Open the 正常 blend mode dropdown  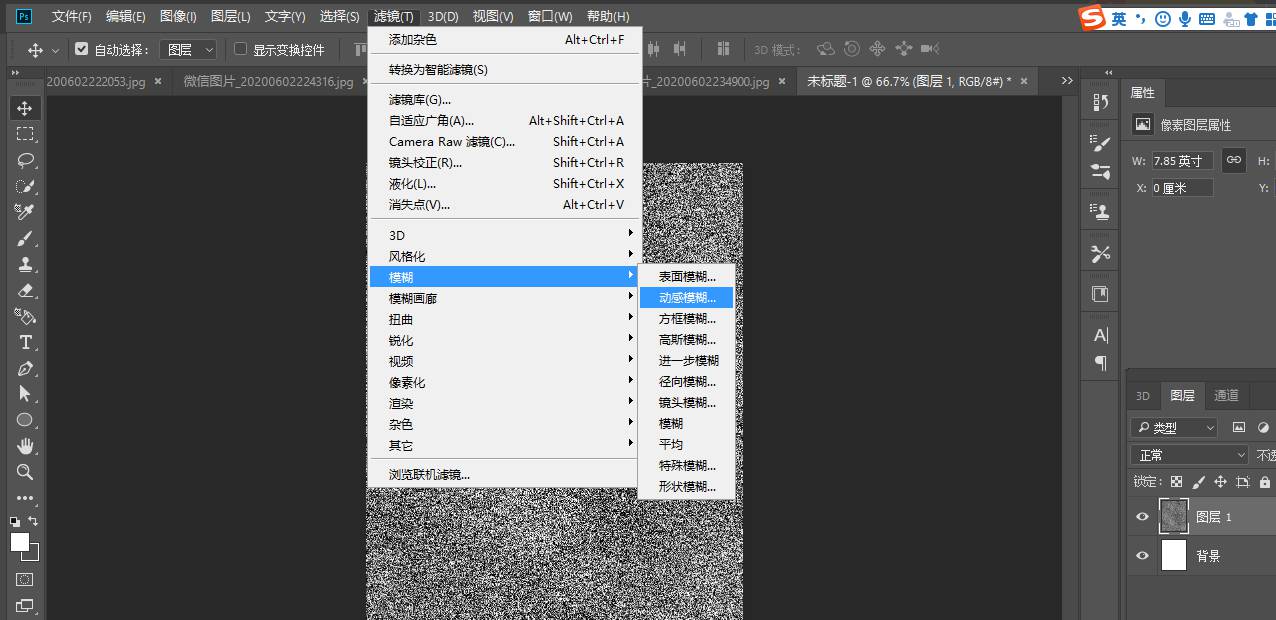(x=1188, y=454)
